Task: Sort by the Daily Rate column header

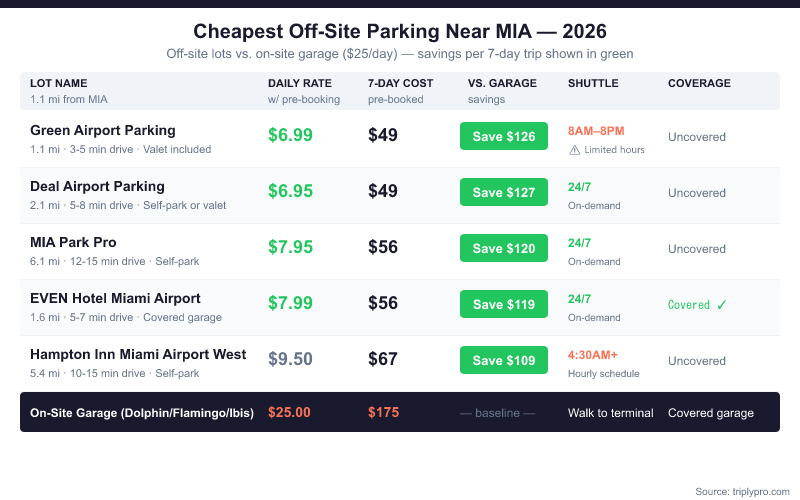Action: click(297, 83)
